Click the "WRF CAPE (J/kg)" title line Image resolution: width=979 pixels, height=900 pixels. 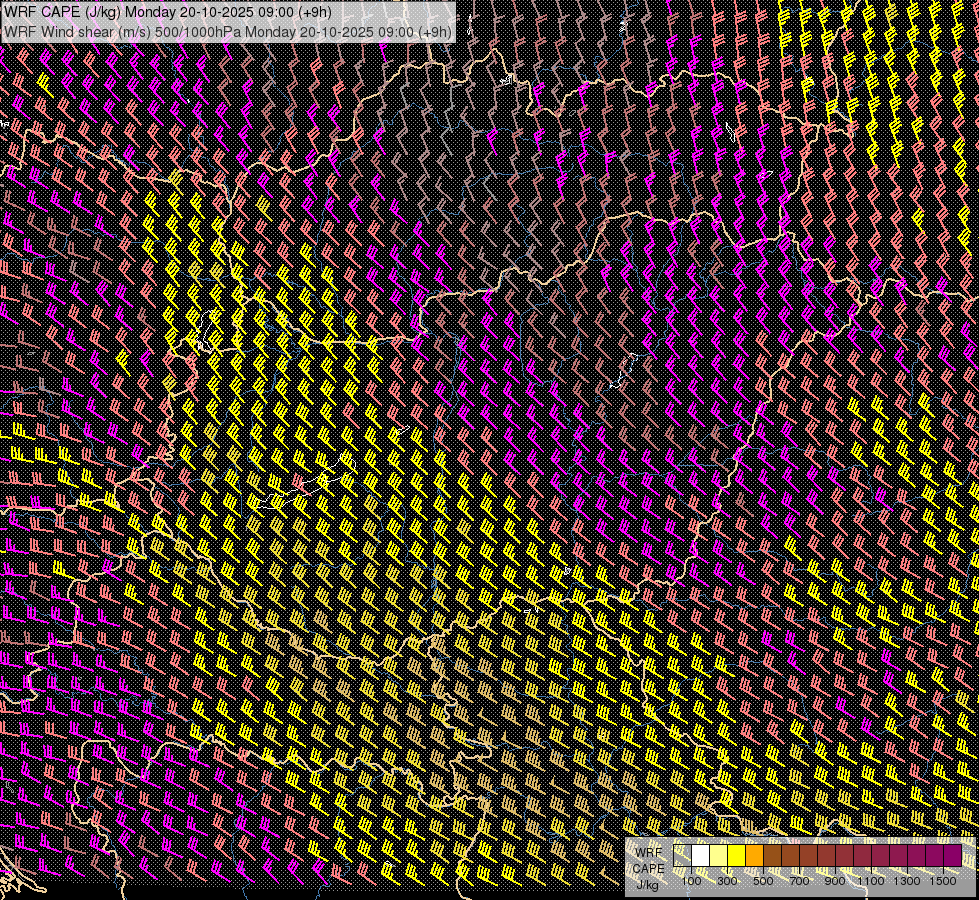(x=168, y=12)
